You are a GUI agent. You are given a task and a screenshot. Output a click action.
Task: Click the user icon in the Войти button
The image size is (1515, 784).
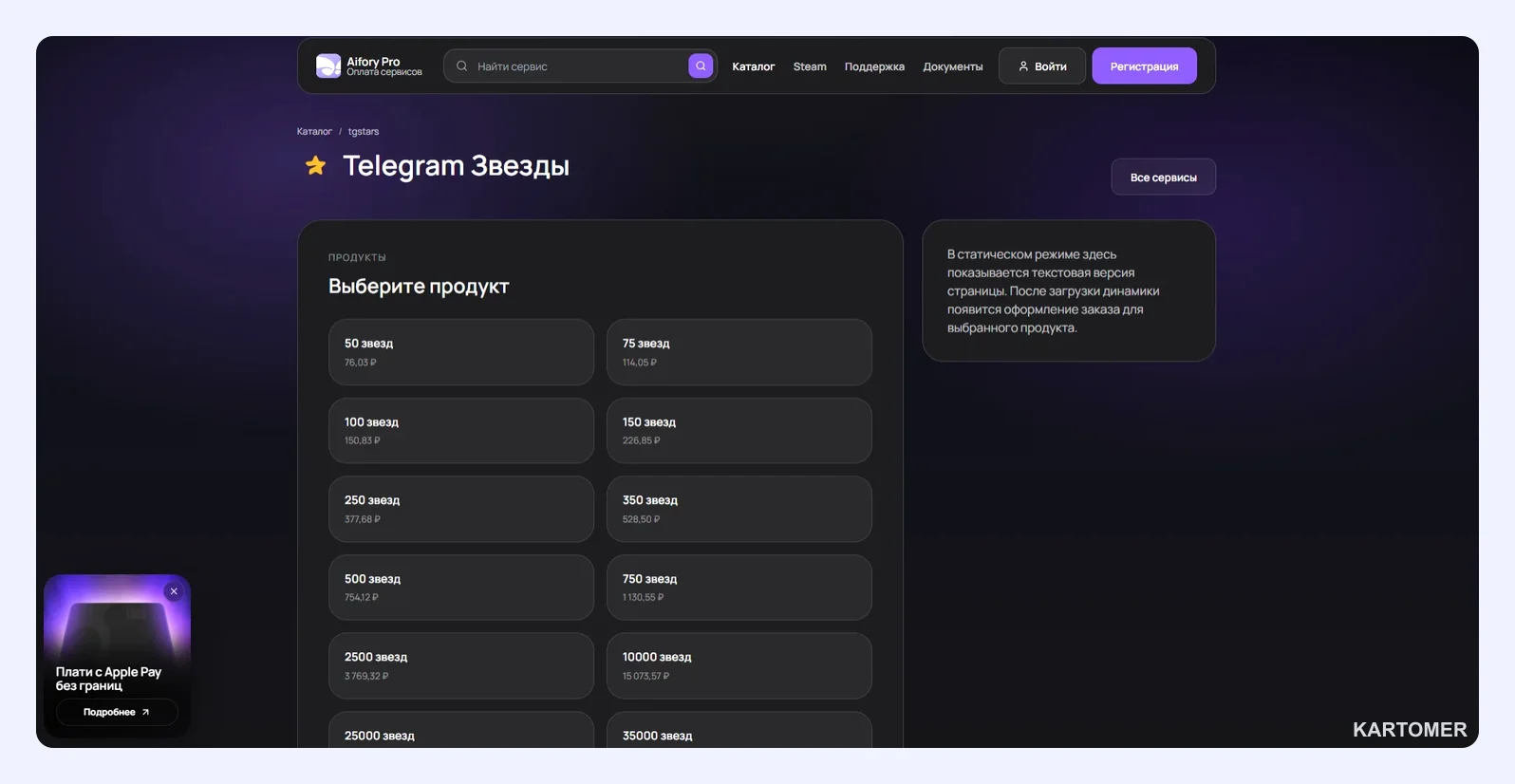(1023, 66)
